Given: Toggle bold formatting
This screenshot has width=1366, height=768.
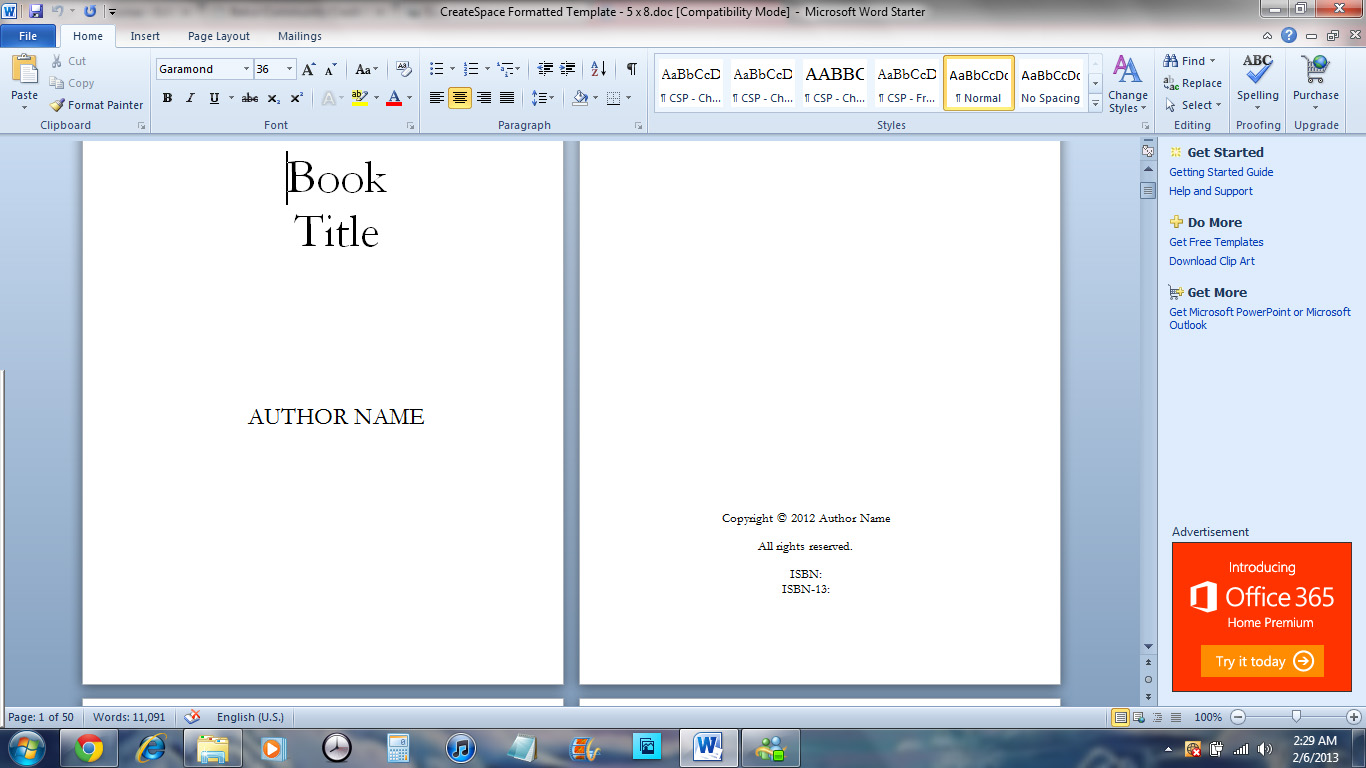Looking at the screenshot, I should (167, 98).
